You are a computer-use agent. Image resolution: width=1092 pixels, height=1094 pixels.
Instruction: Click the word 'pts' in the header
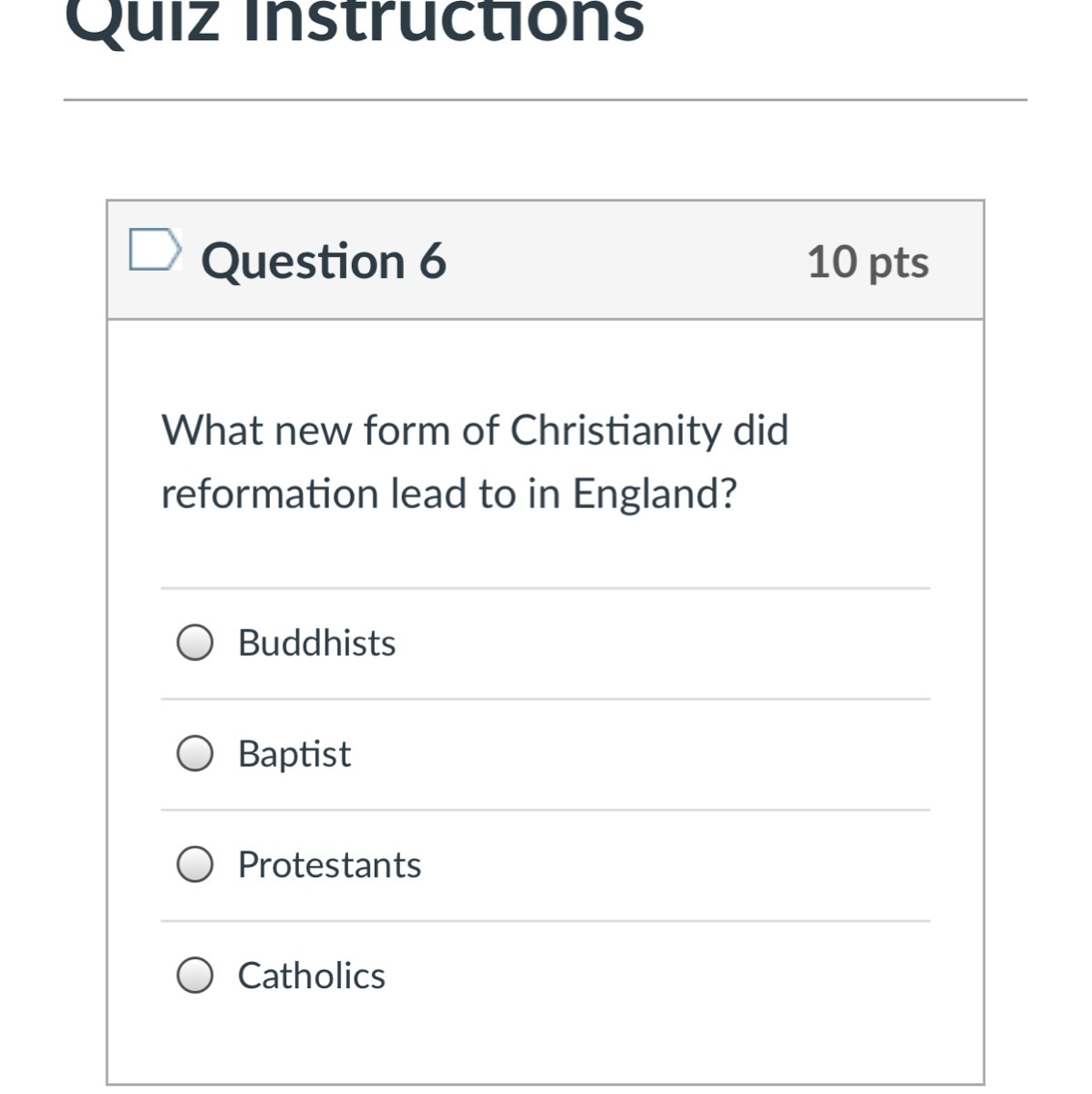[x=899, y=263]
